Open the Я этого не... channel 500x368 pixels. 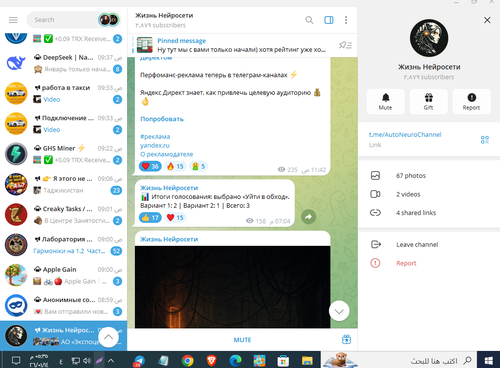63,185
